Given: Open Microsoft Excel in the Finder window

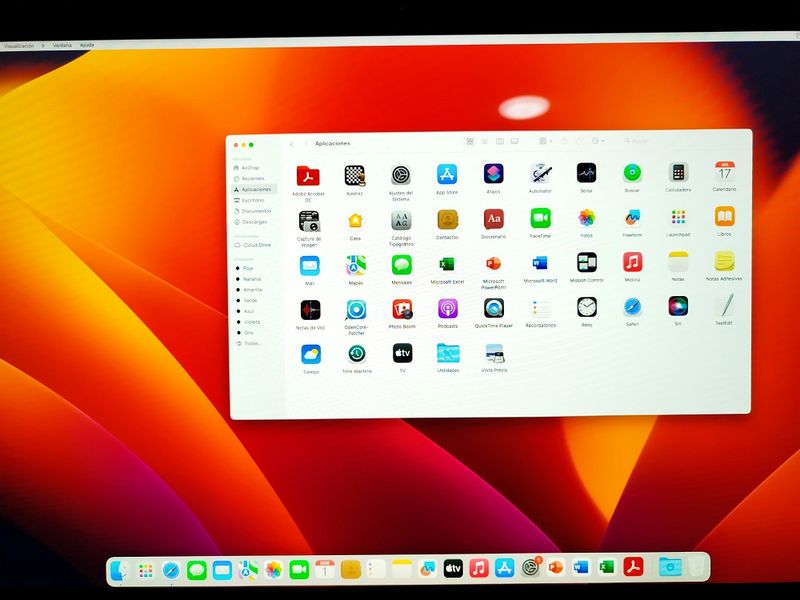Looking at the screenshot, I should (447, 264).
